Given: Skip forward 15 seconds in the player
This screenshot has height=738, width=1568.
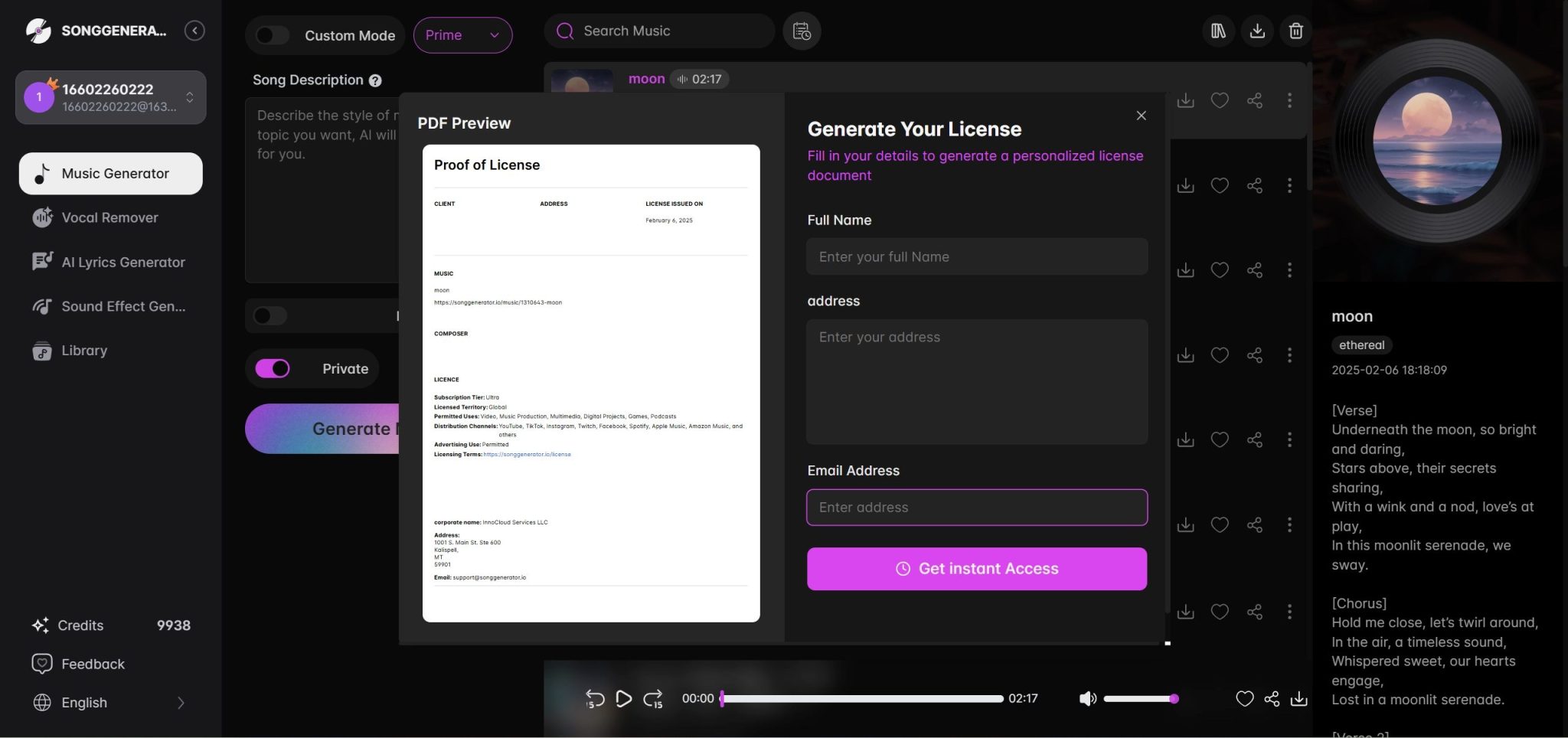Looking at the screenshot, I should point(653,698).
